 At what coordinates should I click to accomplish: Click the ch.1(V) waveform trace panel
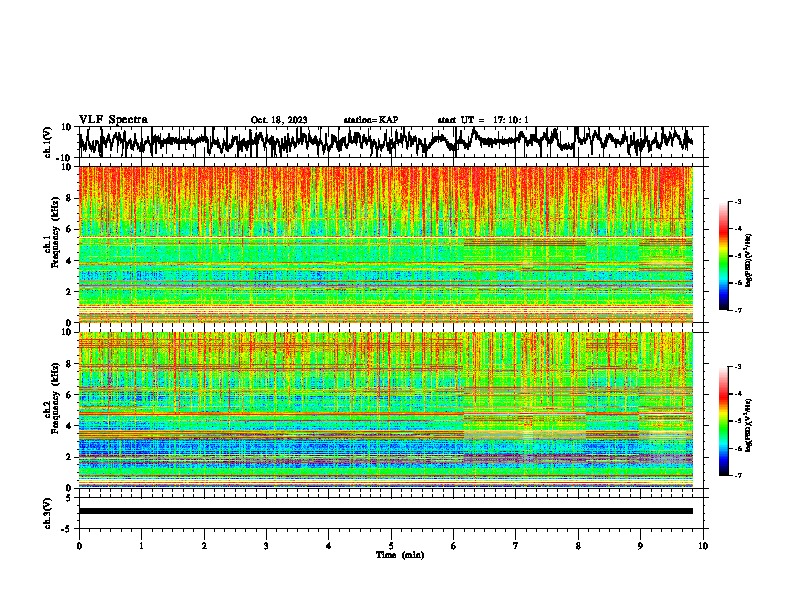[x=393, y=142]
